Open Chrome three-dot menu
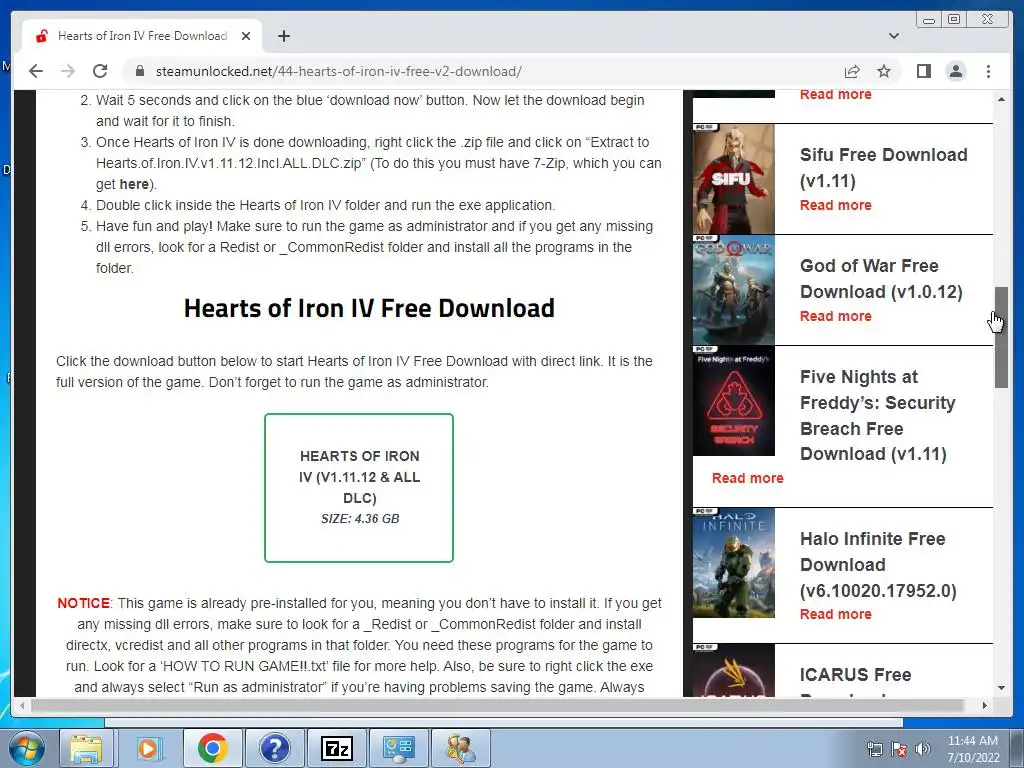Screen dimensions: 1024x768 [x=988, y=71]
